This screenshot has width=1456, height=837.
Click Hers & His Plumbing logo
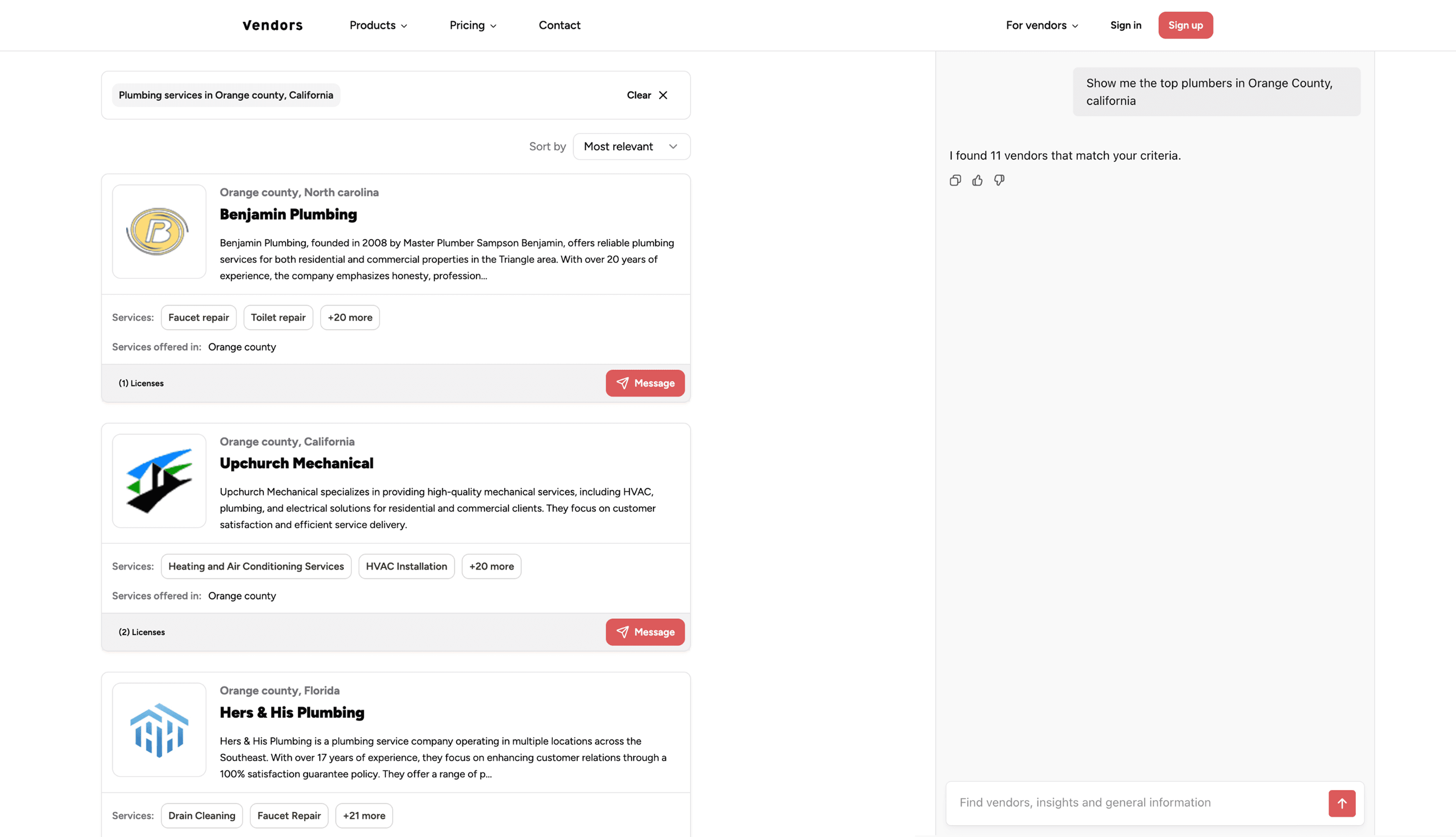[159, 729]
